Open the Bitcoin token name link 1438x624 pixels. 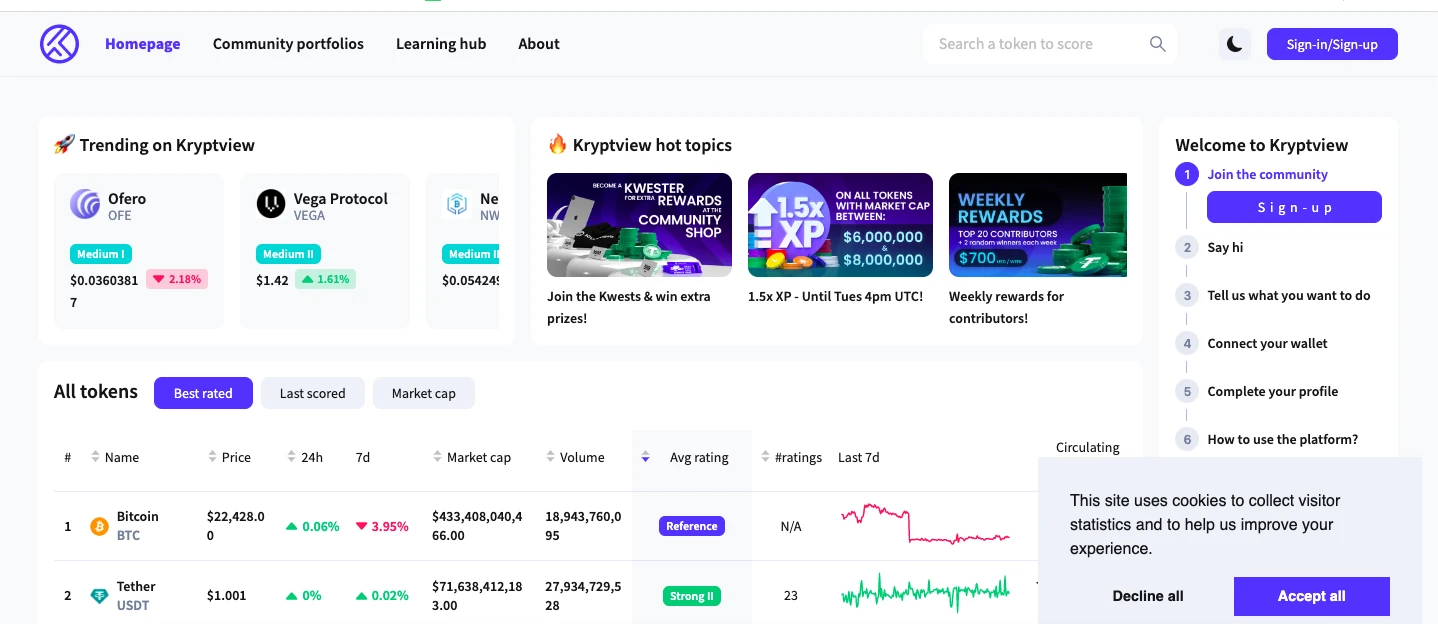coord(138,517)
